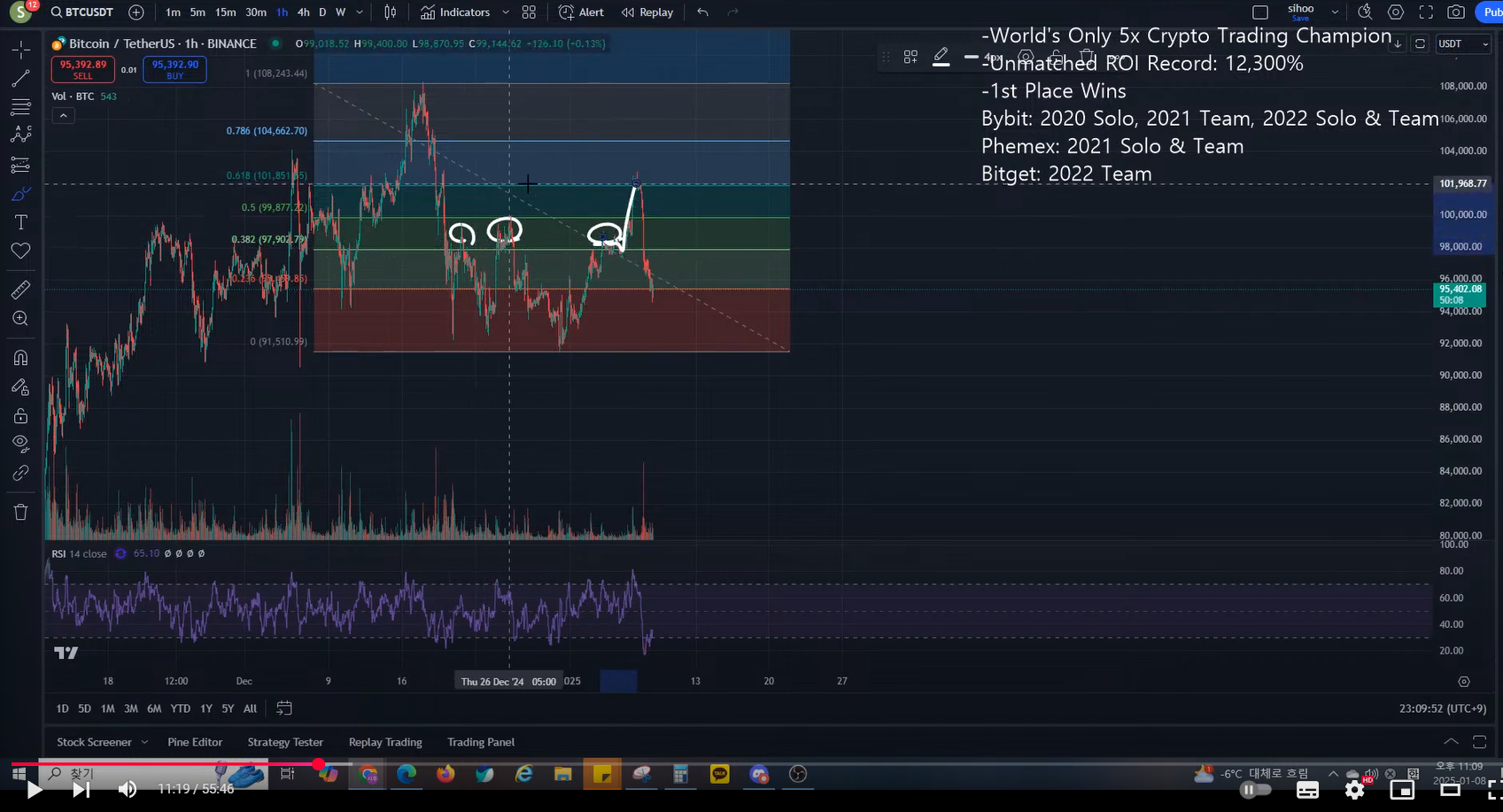The image size is (1503, 812).
Task: Open the 23:09:52 (UTC+9) timezone menu
Action: coord(1443,708)
